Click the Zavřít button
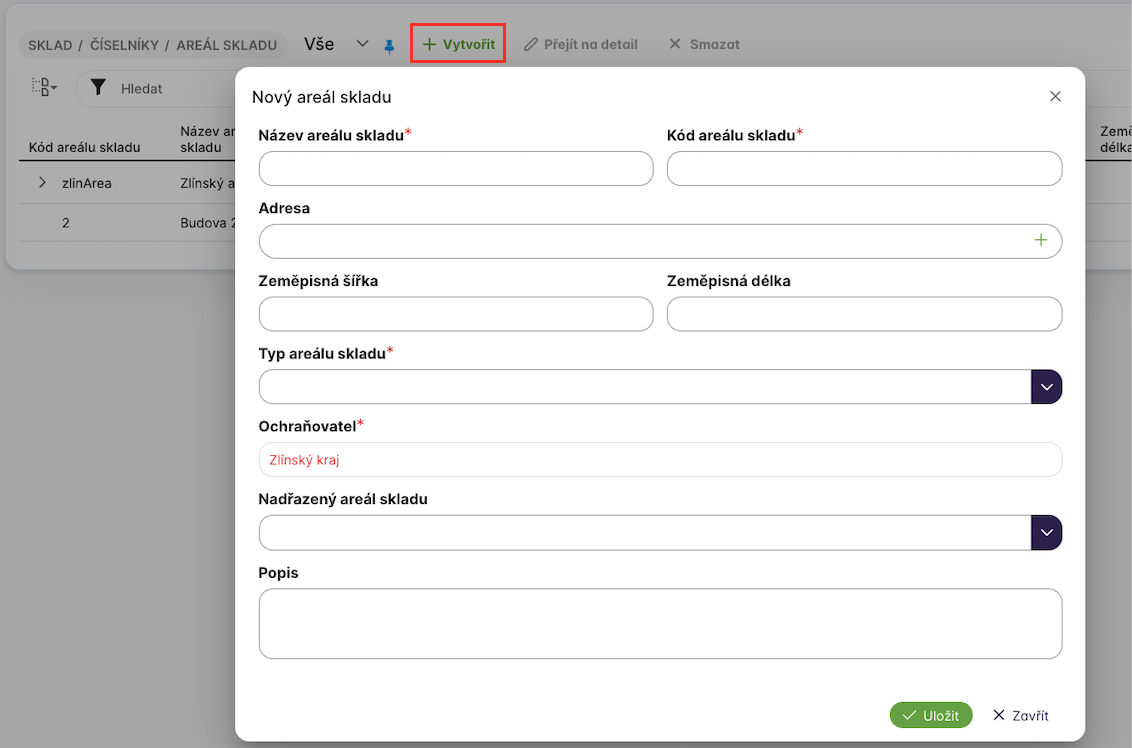Viewport: 1132px width, 748px height. pyautogui.click(x=1020, y=715)
